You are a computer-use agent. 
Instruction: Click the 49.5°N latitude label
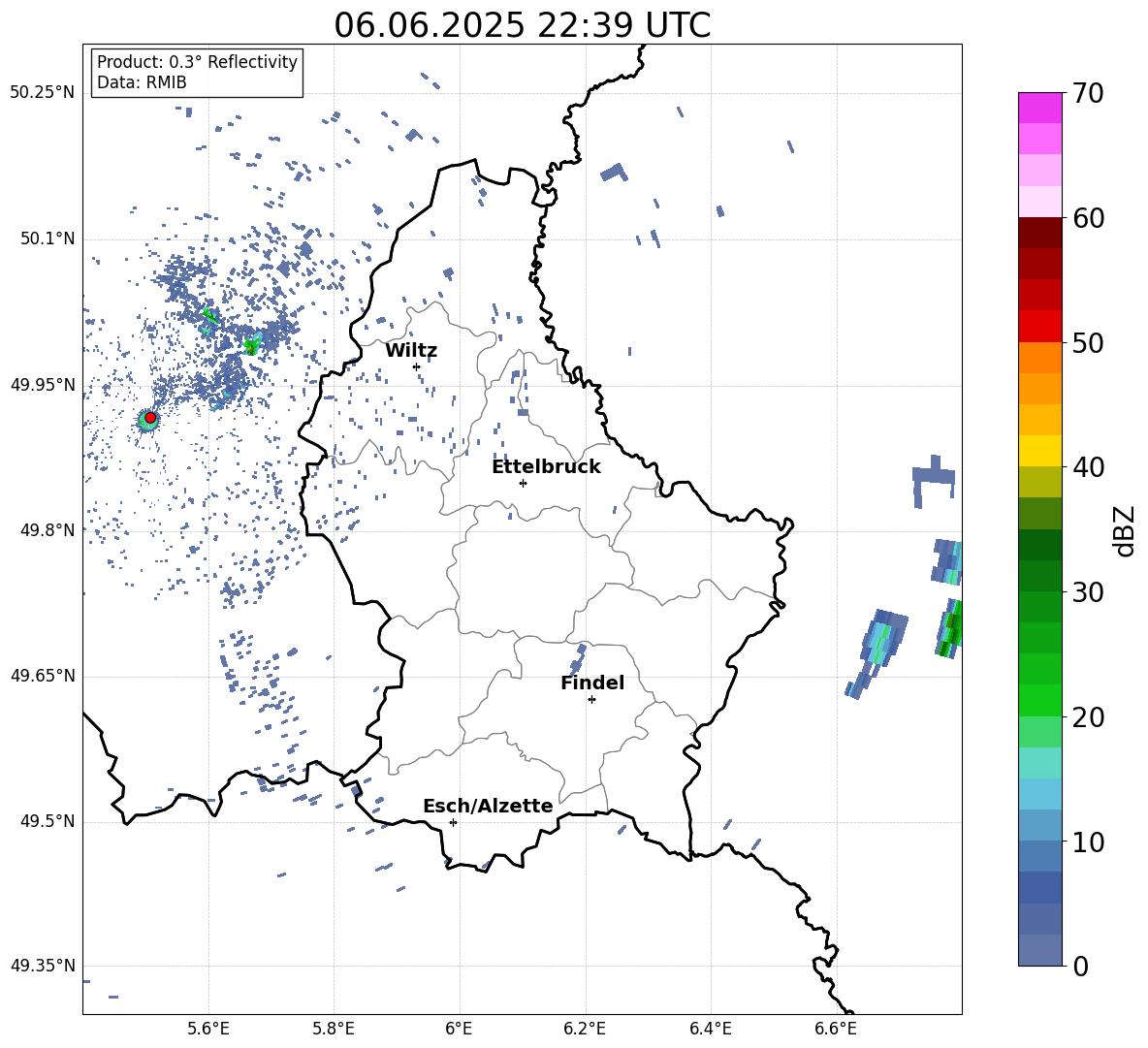coord(48,821)
